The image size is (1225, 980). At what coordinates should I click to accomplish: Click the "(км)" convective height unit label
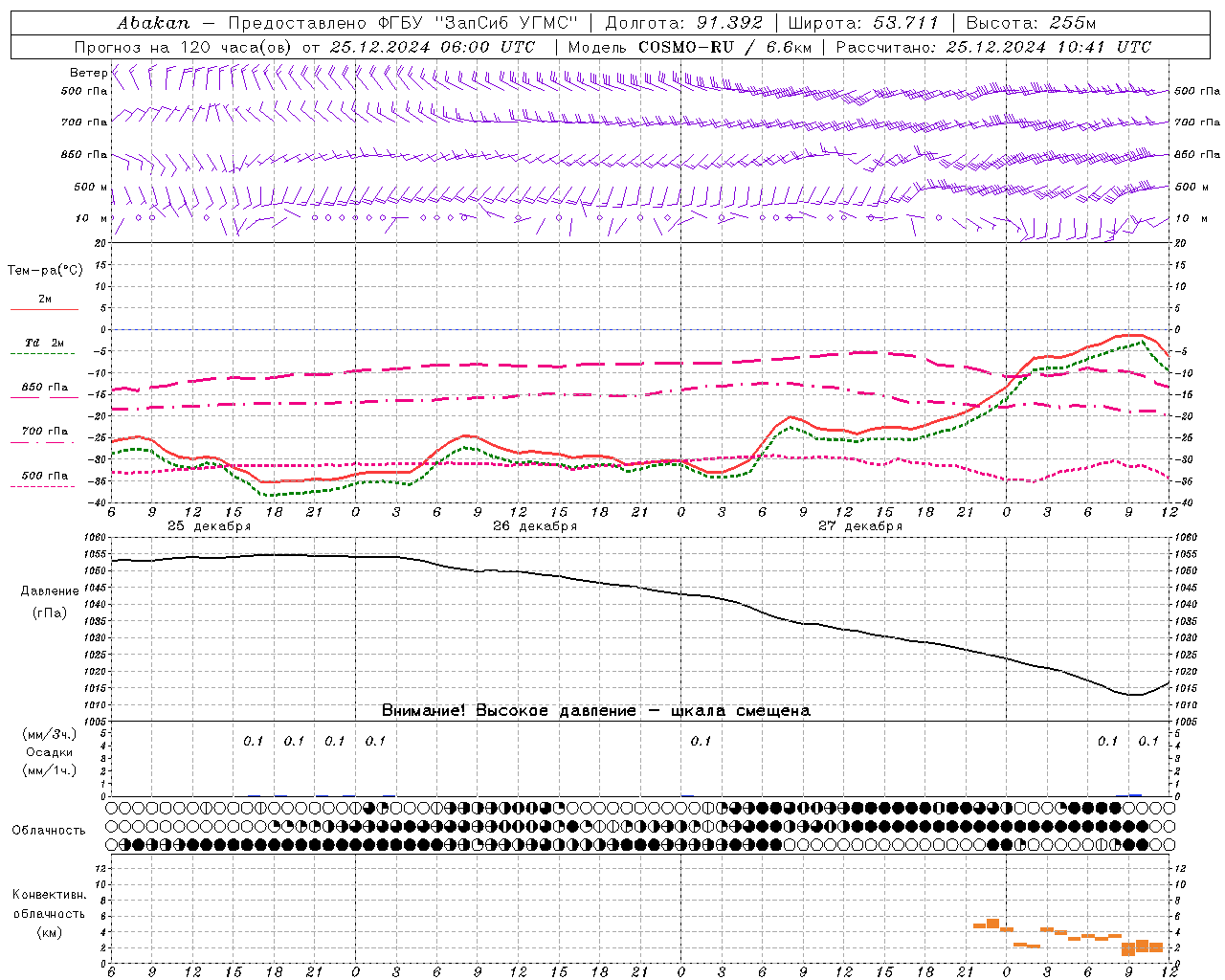coord(50,932)
